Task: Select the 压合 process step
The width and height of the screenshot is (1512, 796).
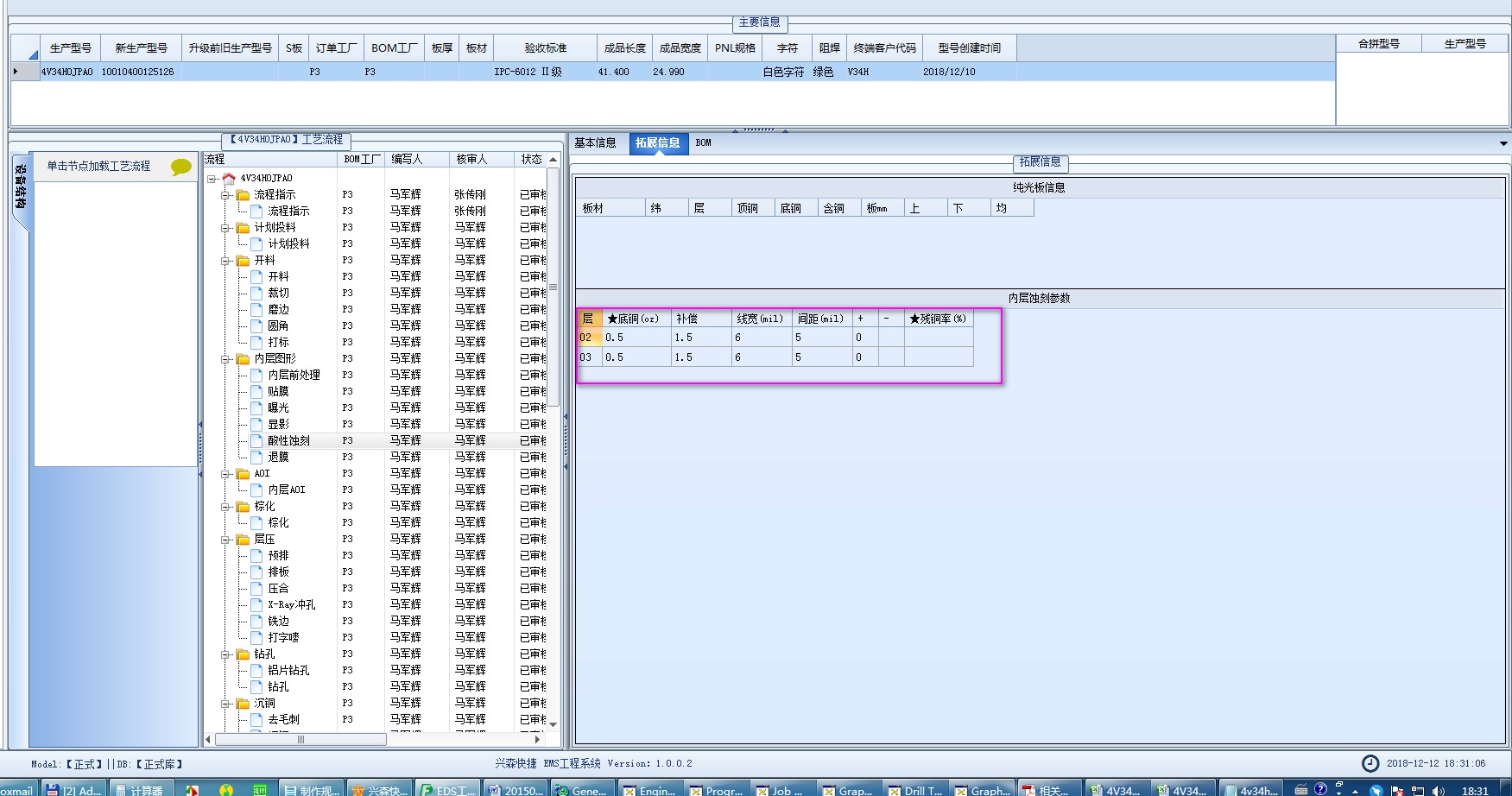Action: point(278,589)
